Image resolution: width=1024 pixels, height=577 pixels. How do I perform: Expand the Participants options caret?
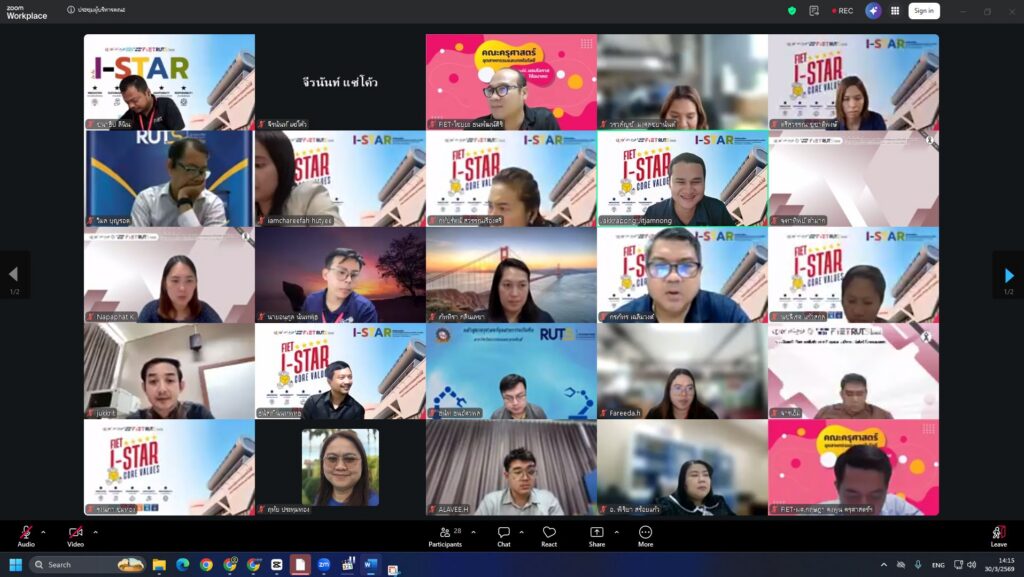point(474,532)
